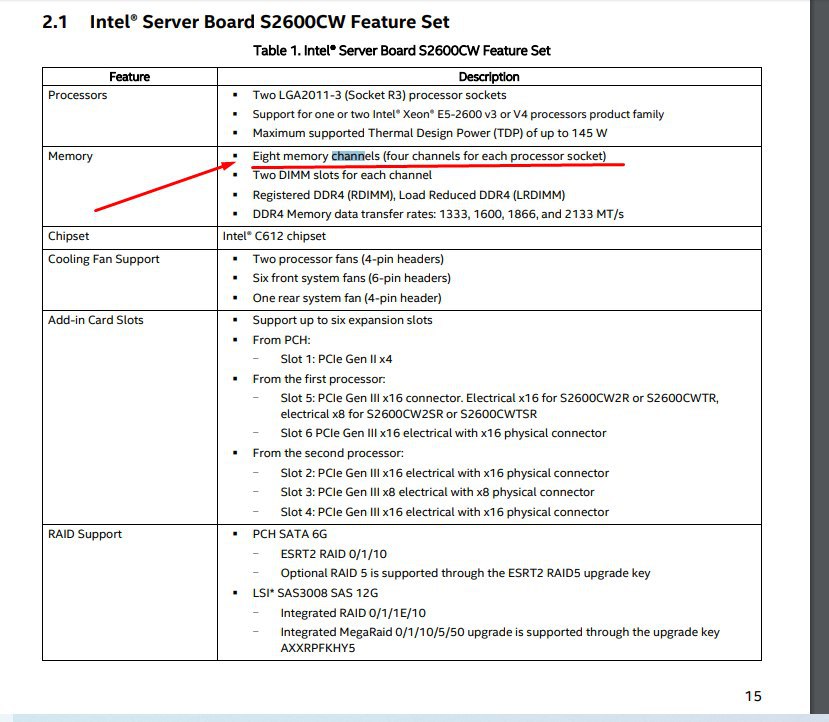The width and height of the screenshot is (829, 722).
Task: Click the upgrade key 'AXXRPFKHY5'
Action: pyautogui.click(x=318, y=649)
